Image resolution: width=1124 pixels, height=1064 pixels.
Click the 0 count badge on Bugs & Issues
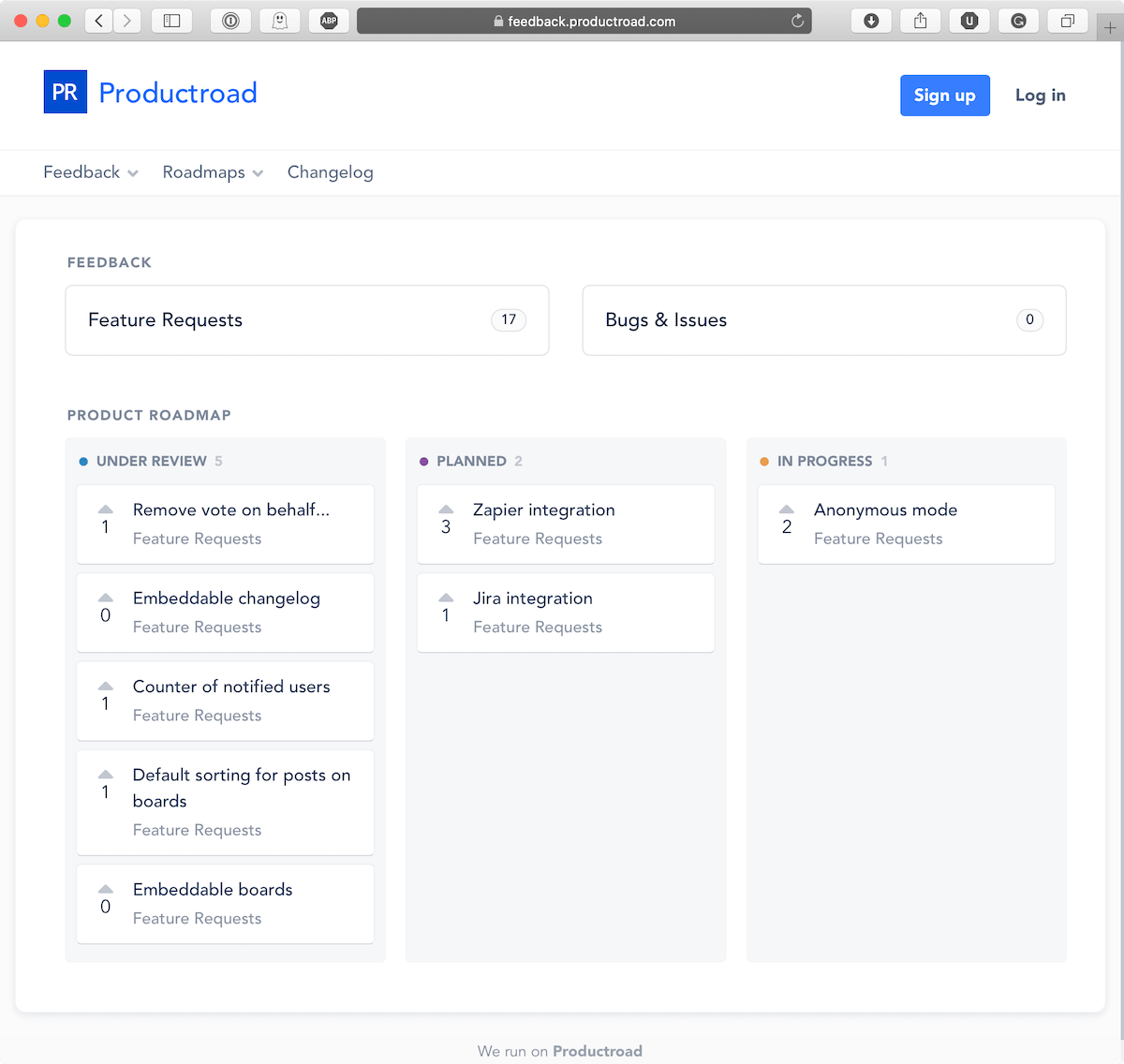click(x=1029, y=319)
